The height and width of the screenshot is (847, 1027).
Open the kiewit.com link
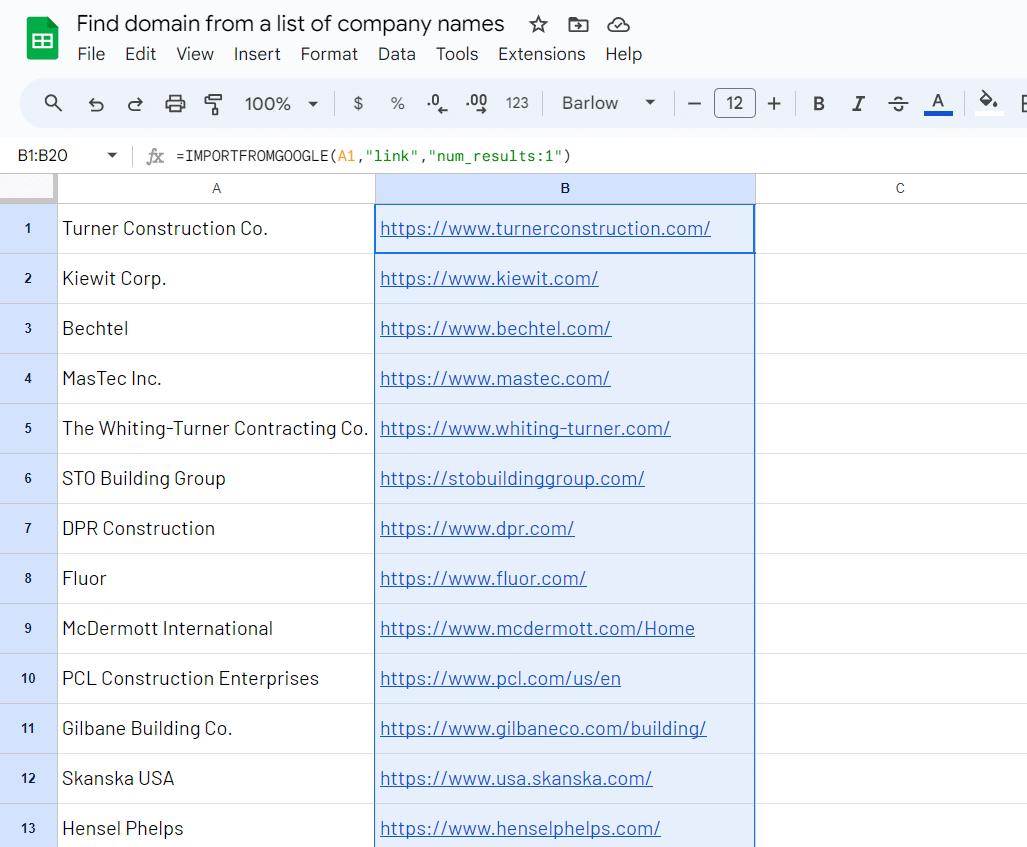click(489, 279)
